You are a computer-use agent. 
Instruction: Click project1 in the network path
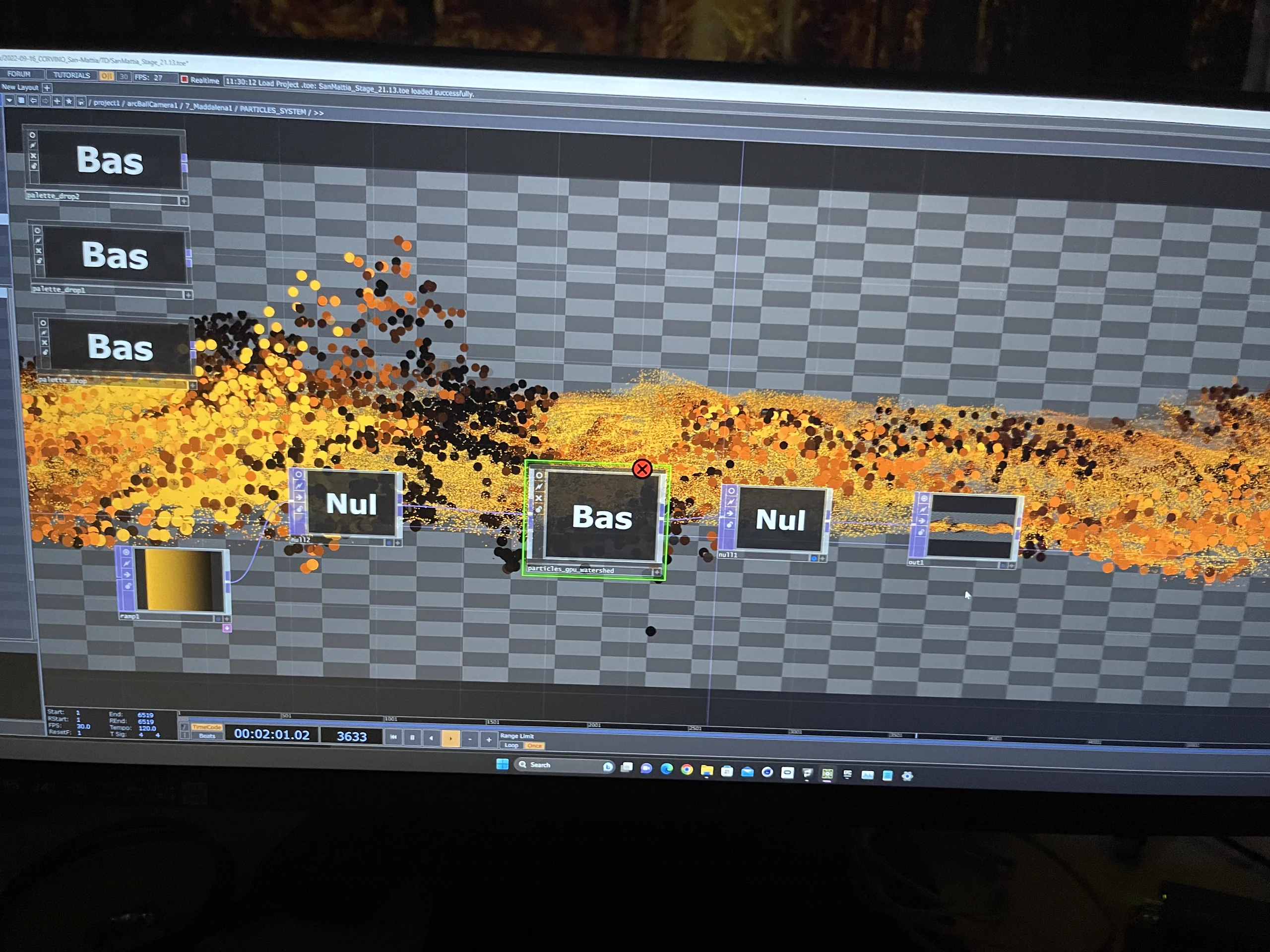pyautogui.click(x=107, y=103)
